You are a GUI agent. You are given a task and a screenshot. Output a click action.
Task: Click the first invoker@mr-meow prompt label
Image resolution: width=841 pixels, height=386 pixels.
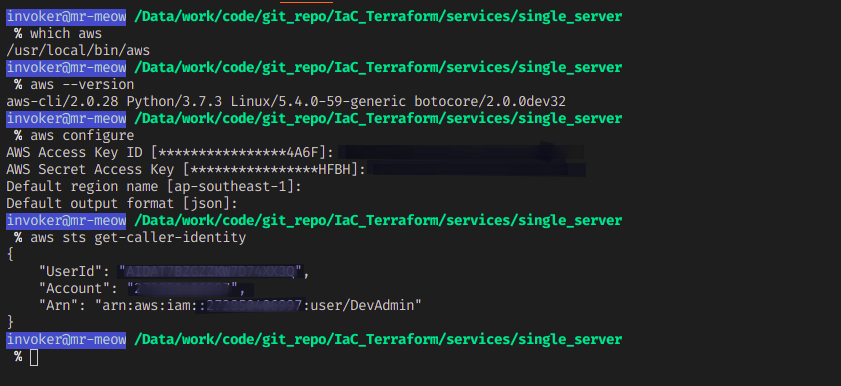[66, 17]
